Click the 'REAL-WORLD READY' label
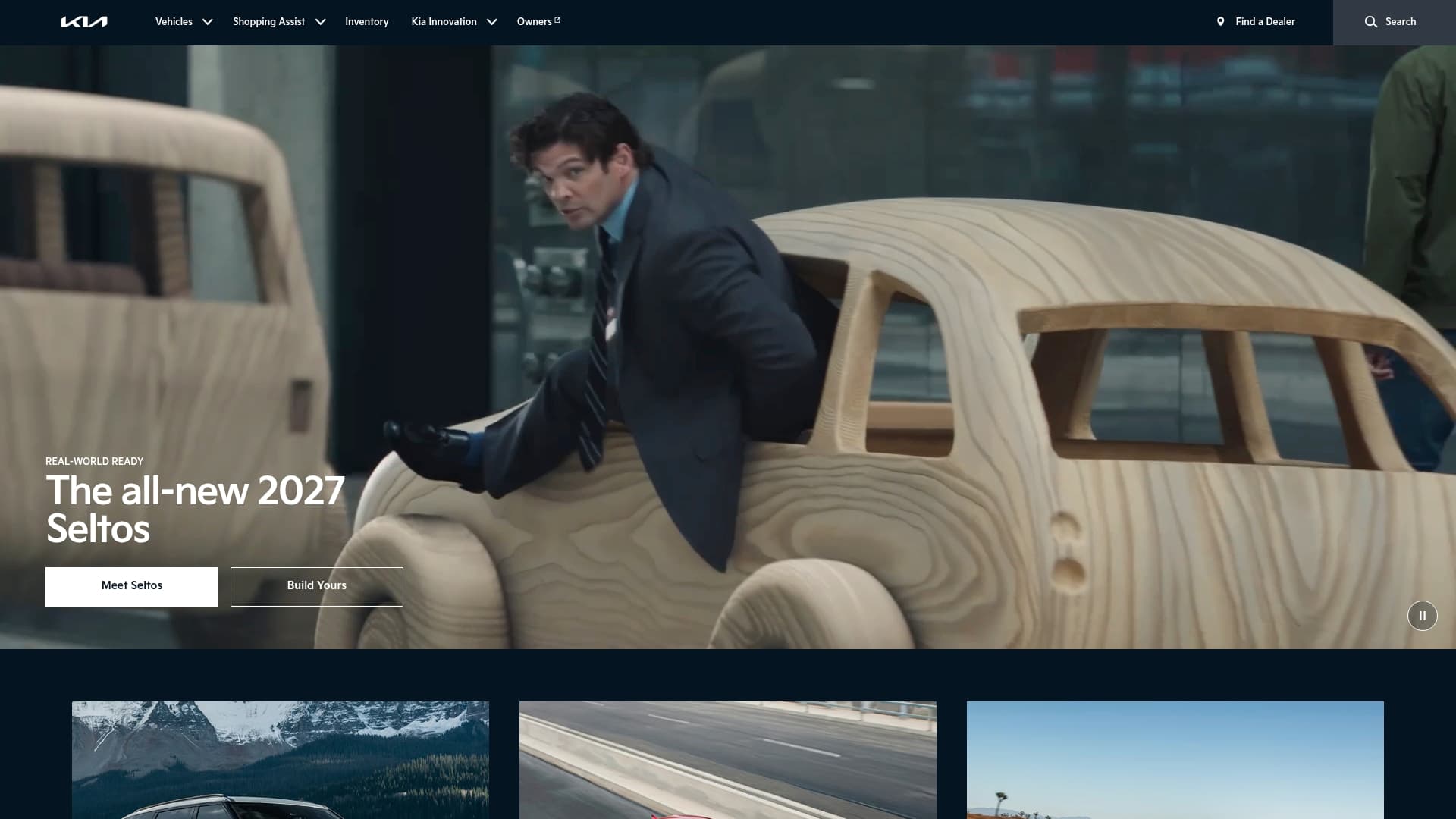Viewport: 1456px width, 819px height. (95, 461)
